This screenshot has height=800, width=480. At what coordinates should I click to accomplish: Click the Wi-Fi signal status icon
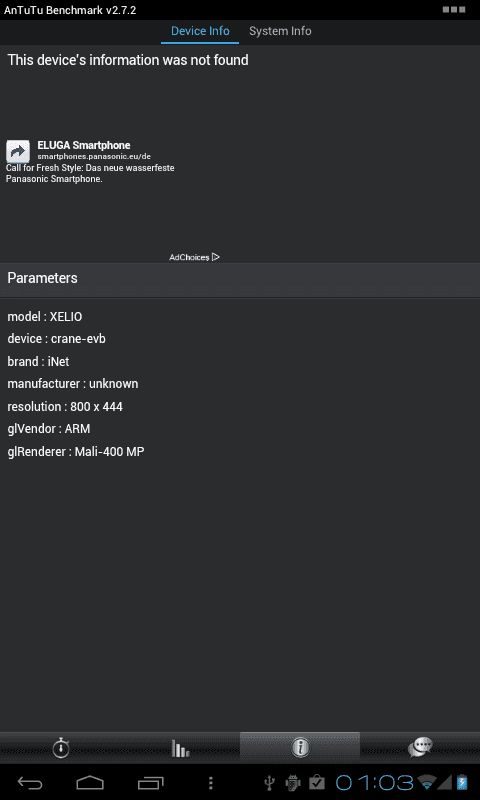click(426, 782)
